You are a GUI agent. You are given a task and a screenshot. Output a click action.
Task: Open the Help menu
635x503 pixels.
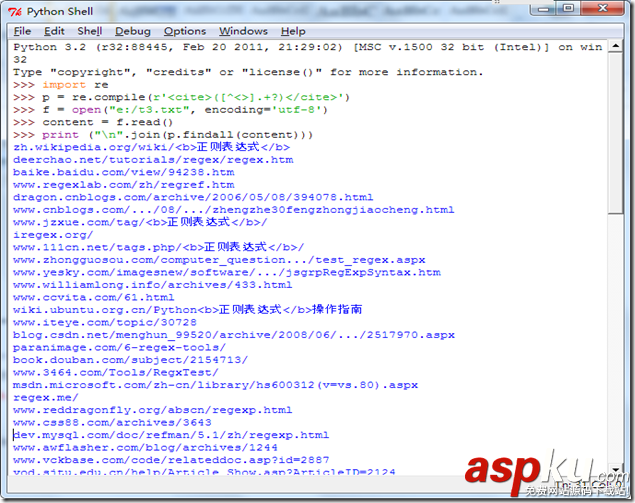pyautogui.click(x=293, y=31)
